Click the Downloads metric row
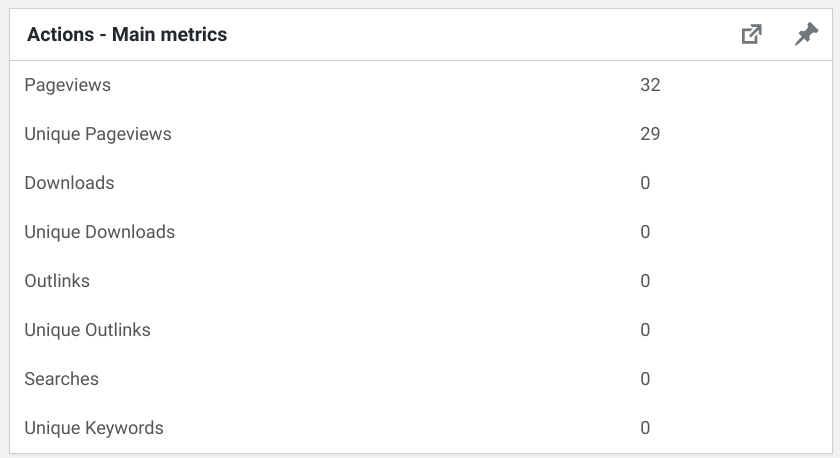The width and height of the screenshot is (840, 458). (x=421, y=183)
